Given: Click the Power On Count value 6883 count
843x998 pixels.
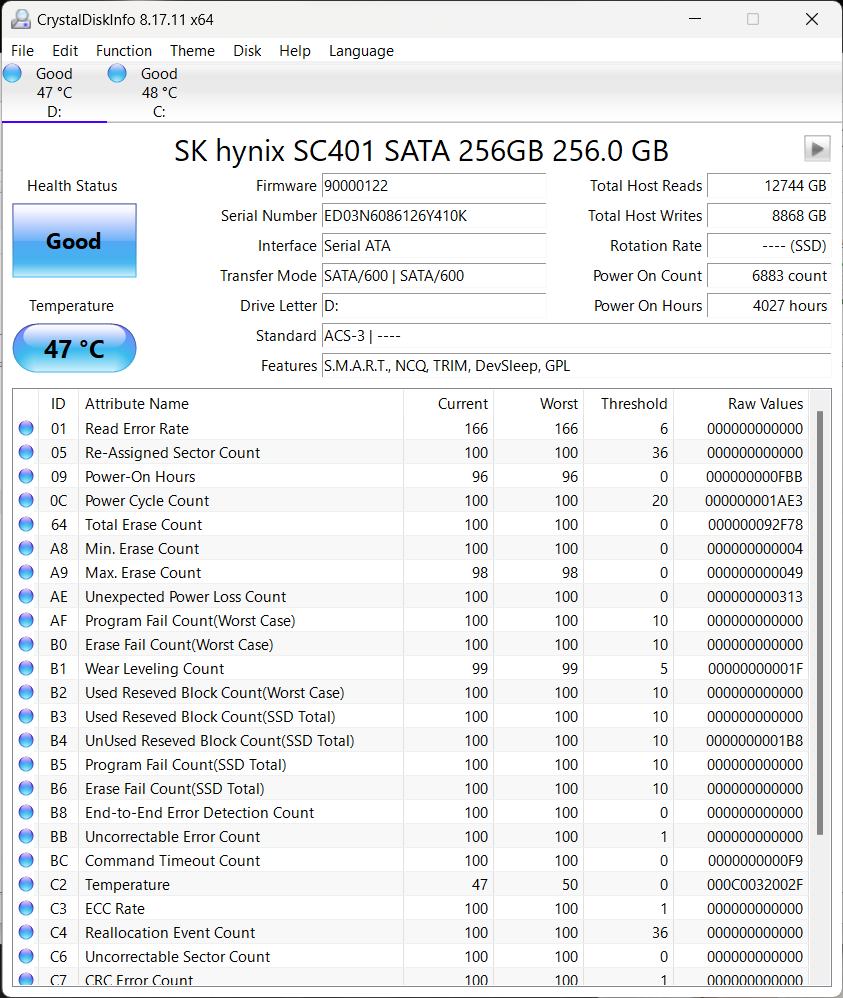Looking at the screenshot, I should 769,276.
